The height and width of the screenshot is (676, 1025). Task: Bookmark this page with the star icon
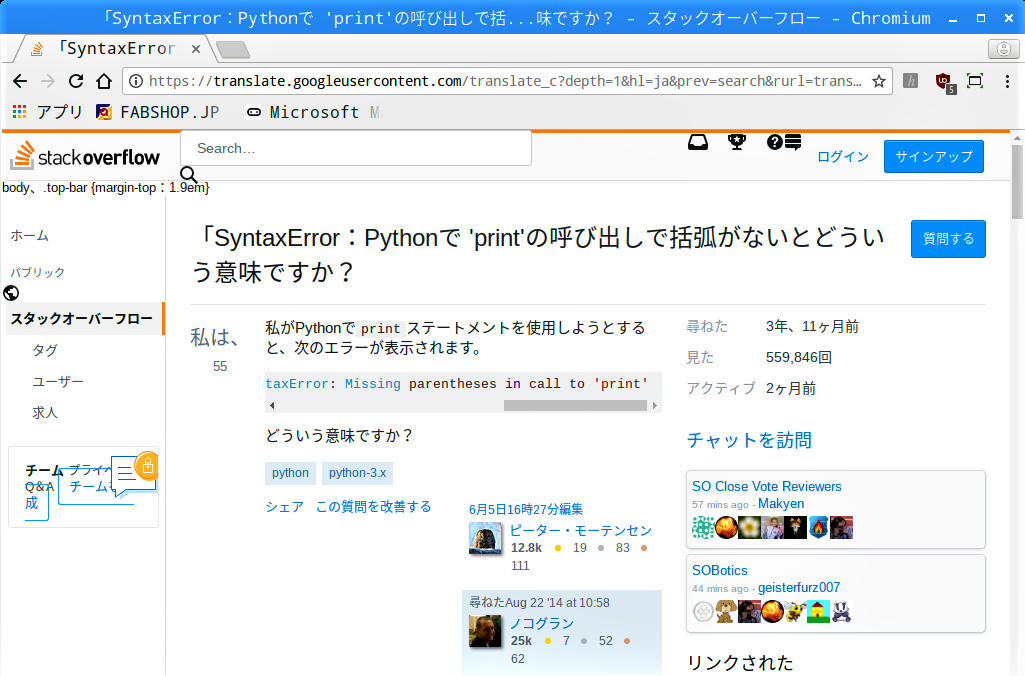pyautogui.click(x=879, y=81)
